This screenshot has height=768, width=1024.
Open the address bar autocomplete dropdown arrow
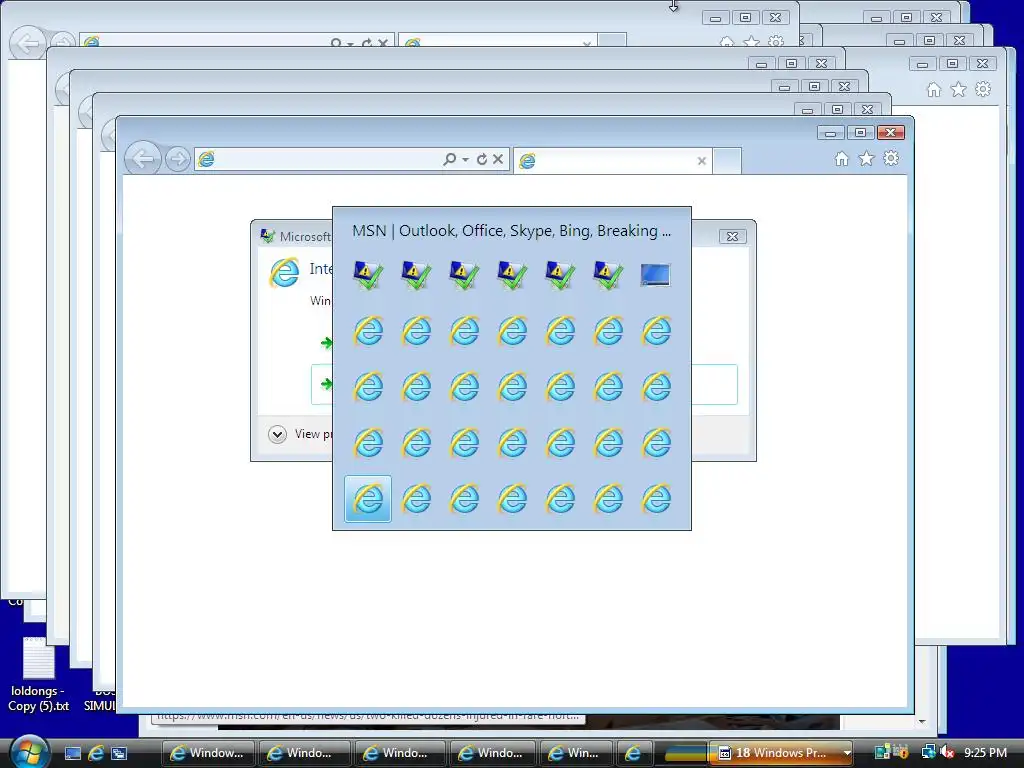[466, 159]
